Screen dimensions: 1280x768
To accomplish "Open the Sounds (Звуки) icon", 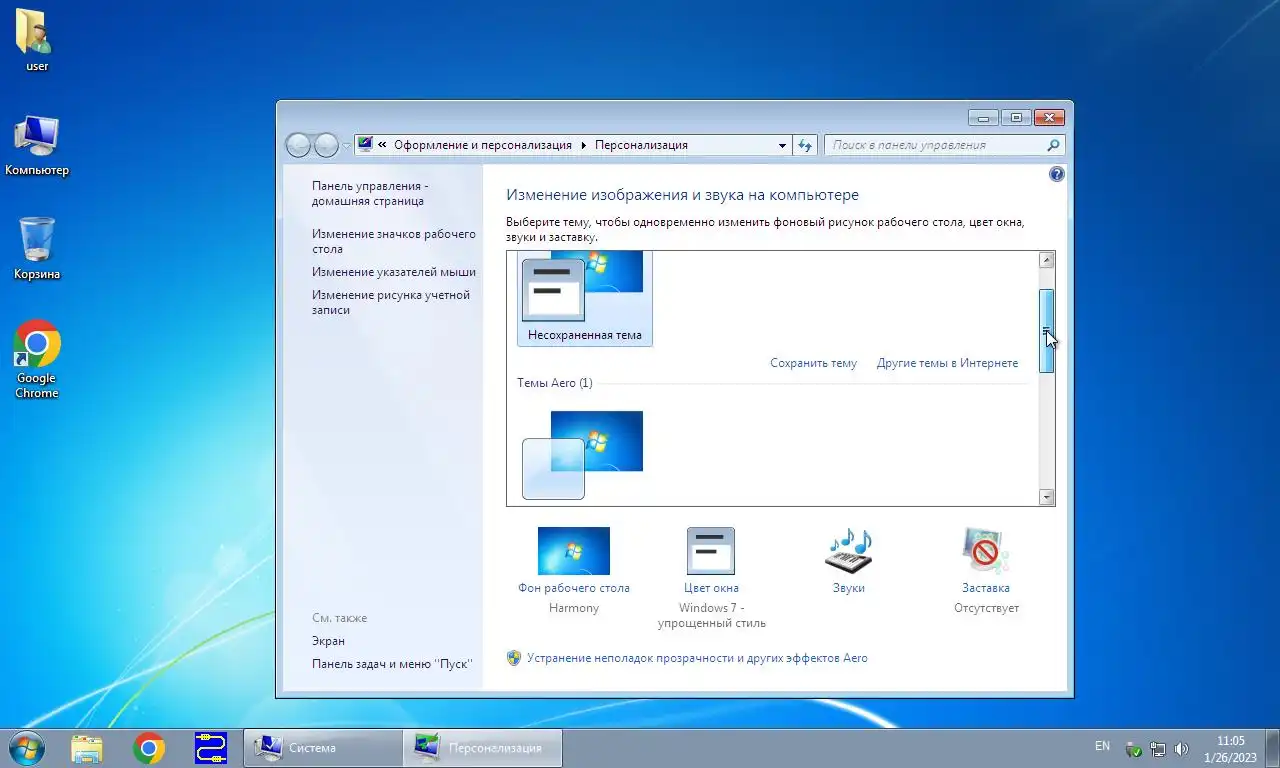I will coord(849,551).
